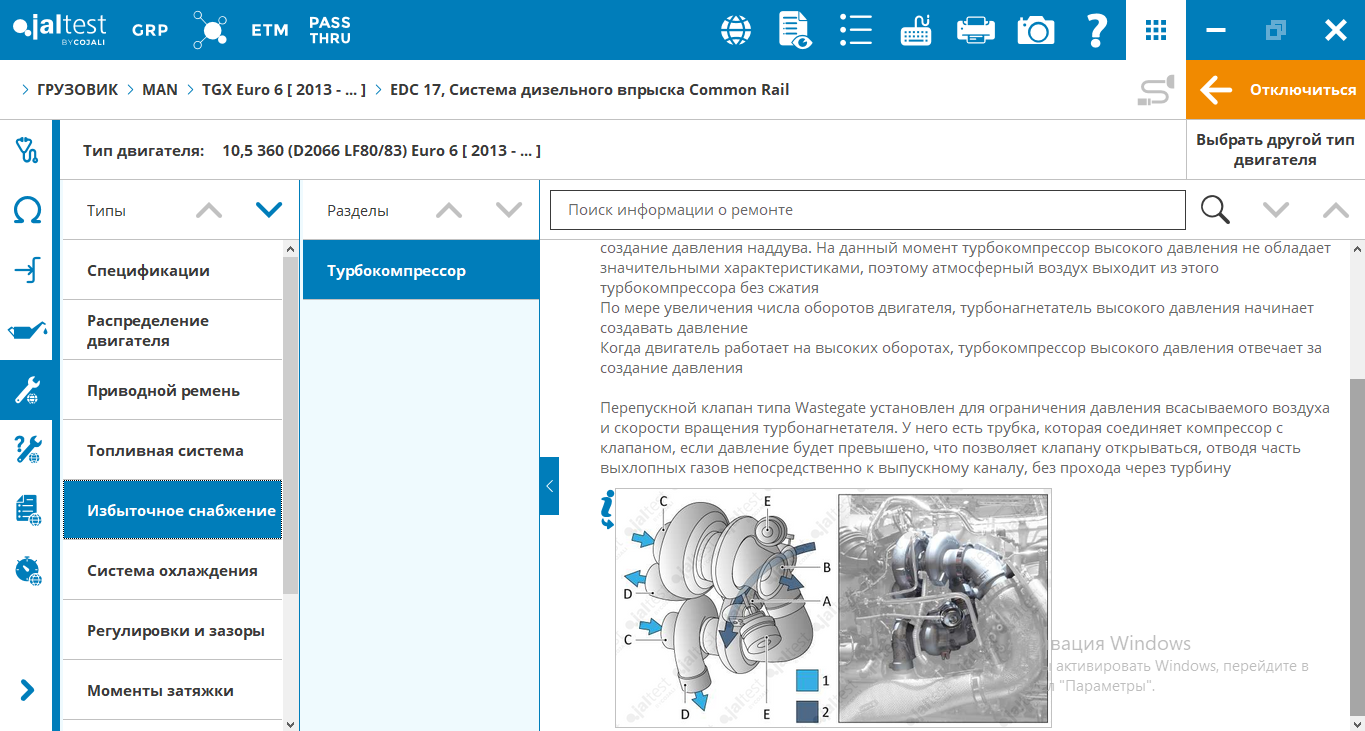Open help question mark icon
1365x731 pixels.
click(1096, 30)
